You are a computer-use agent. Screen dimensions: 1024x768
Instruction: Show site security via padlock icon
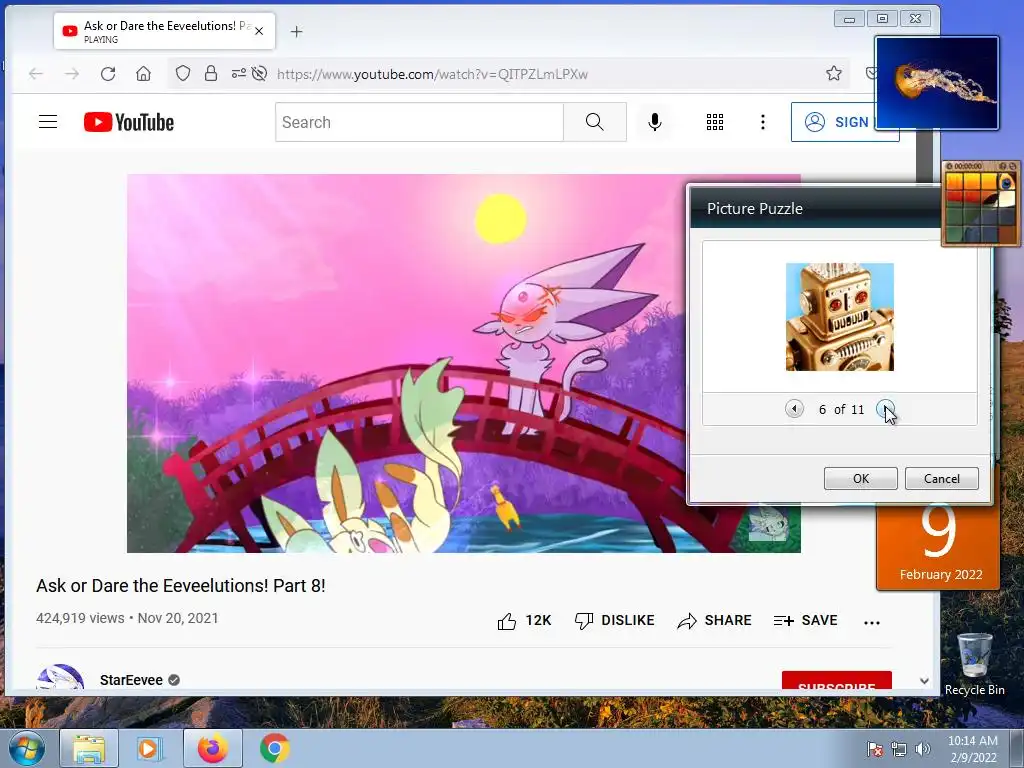(210, 73)
